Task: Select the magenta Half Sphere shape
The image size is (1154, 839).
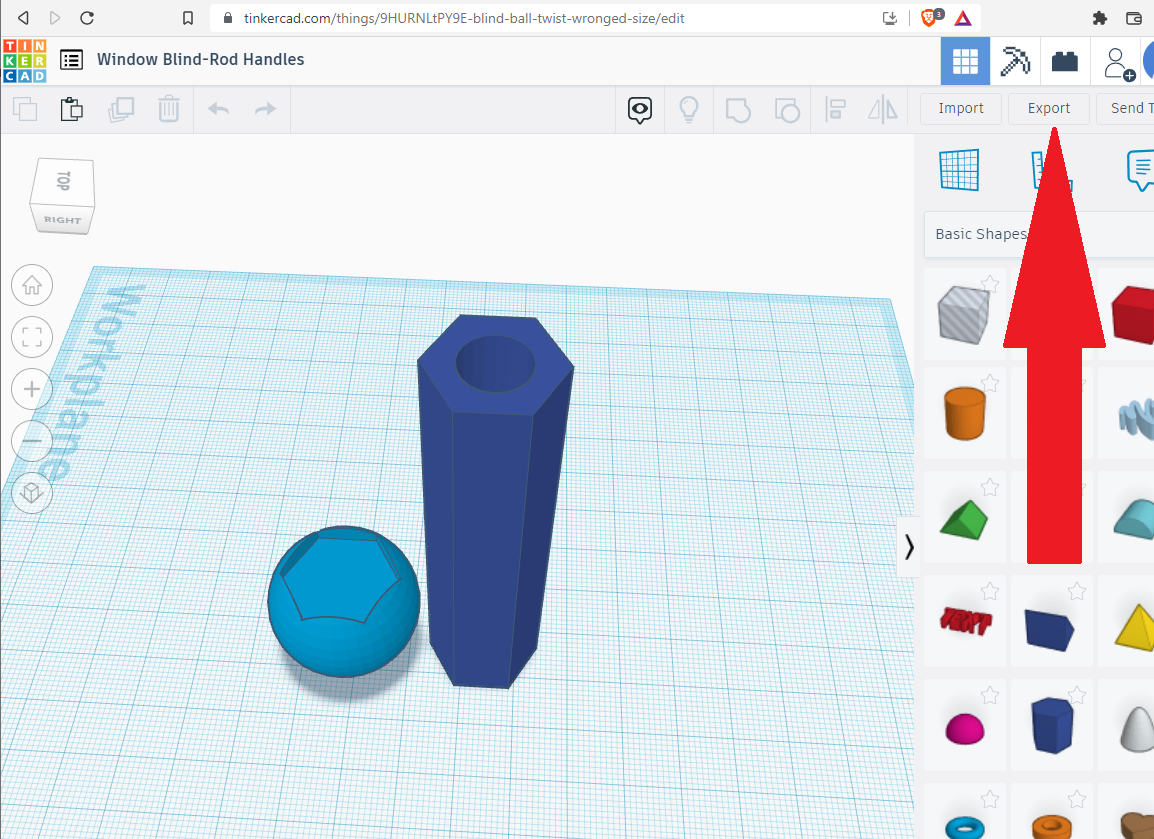Action: (964, 729)
